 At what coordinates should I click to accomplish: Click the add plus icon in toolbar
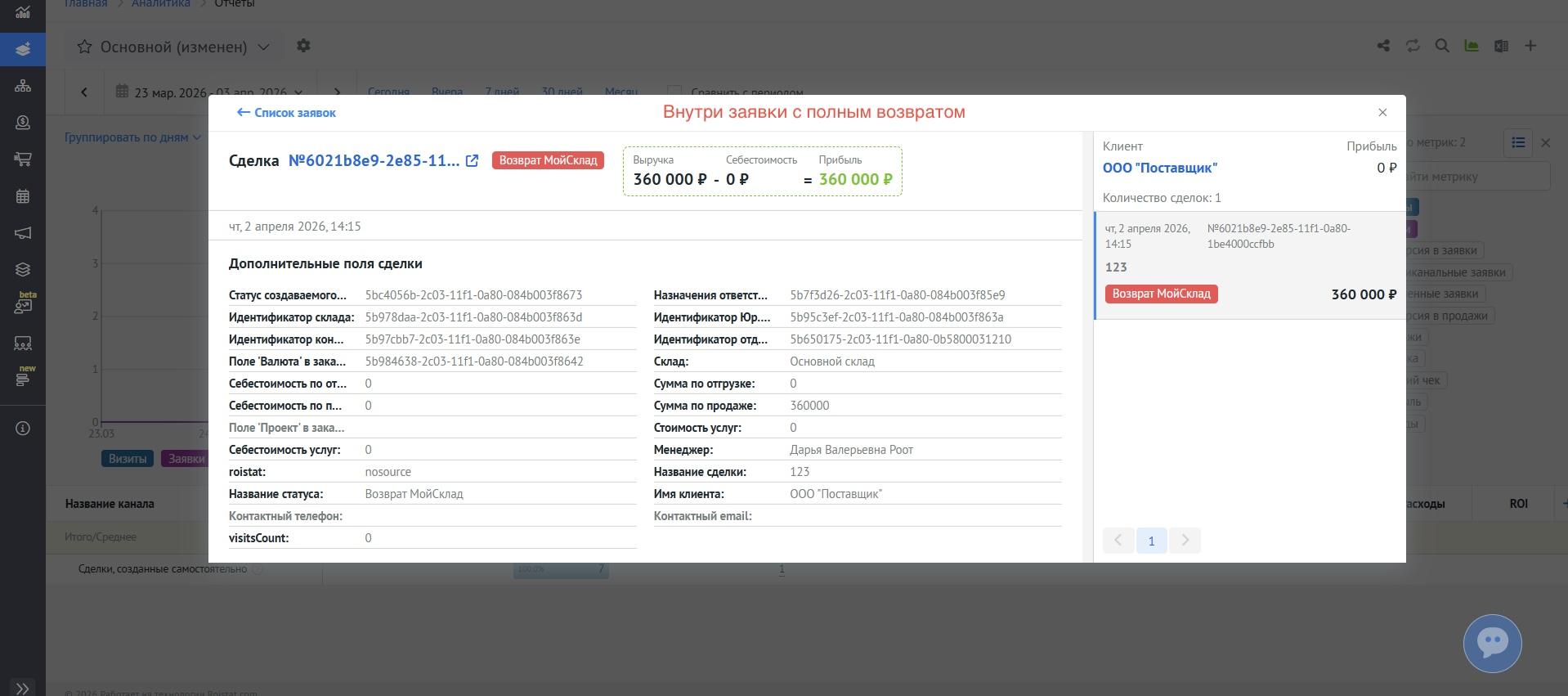pyautogui.click(x=1530, y=46)
